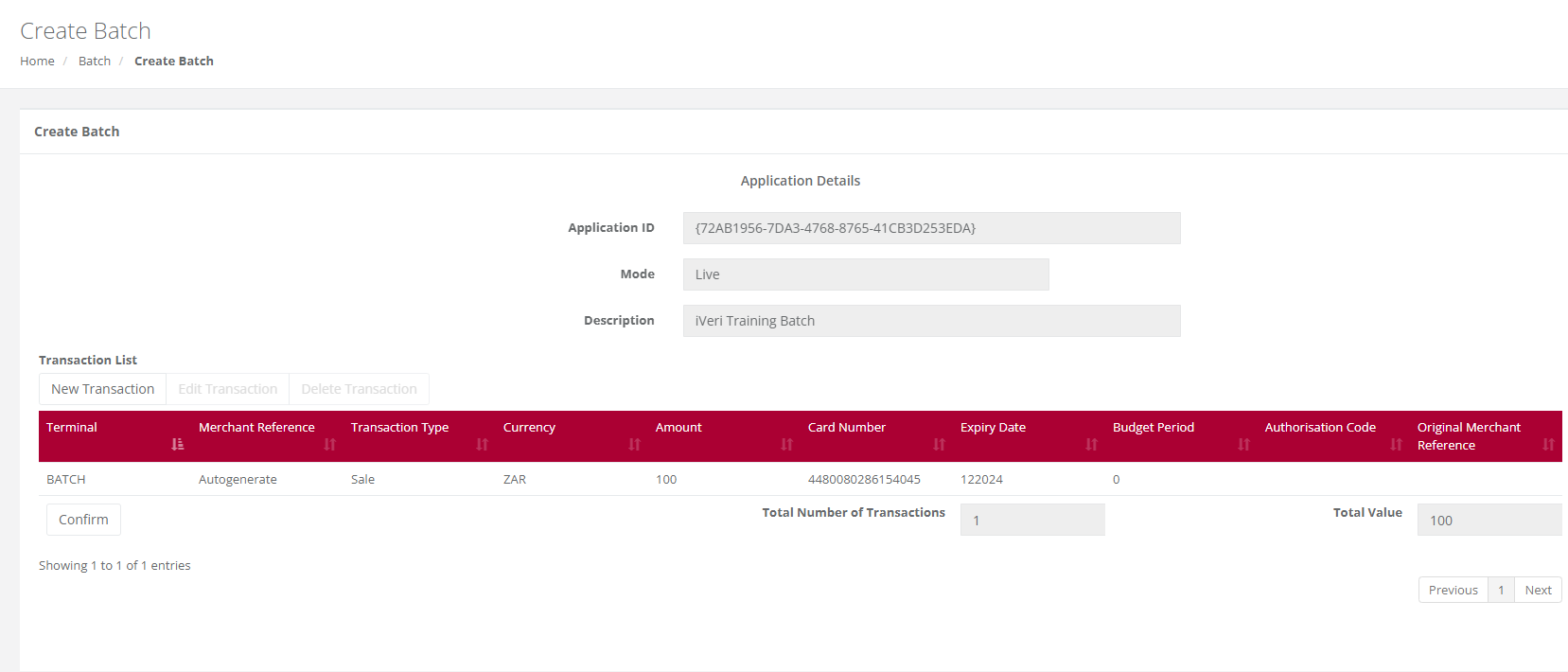Click the Transaction List label
The height and width of the screenshot is (672, 1568).
[88, 360]
